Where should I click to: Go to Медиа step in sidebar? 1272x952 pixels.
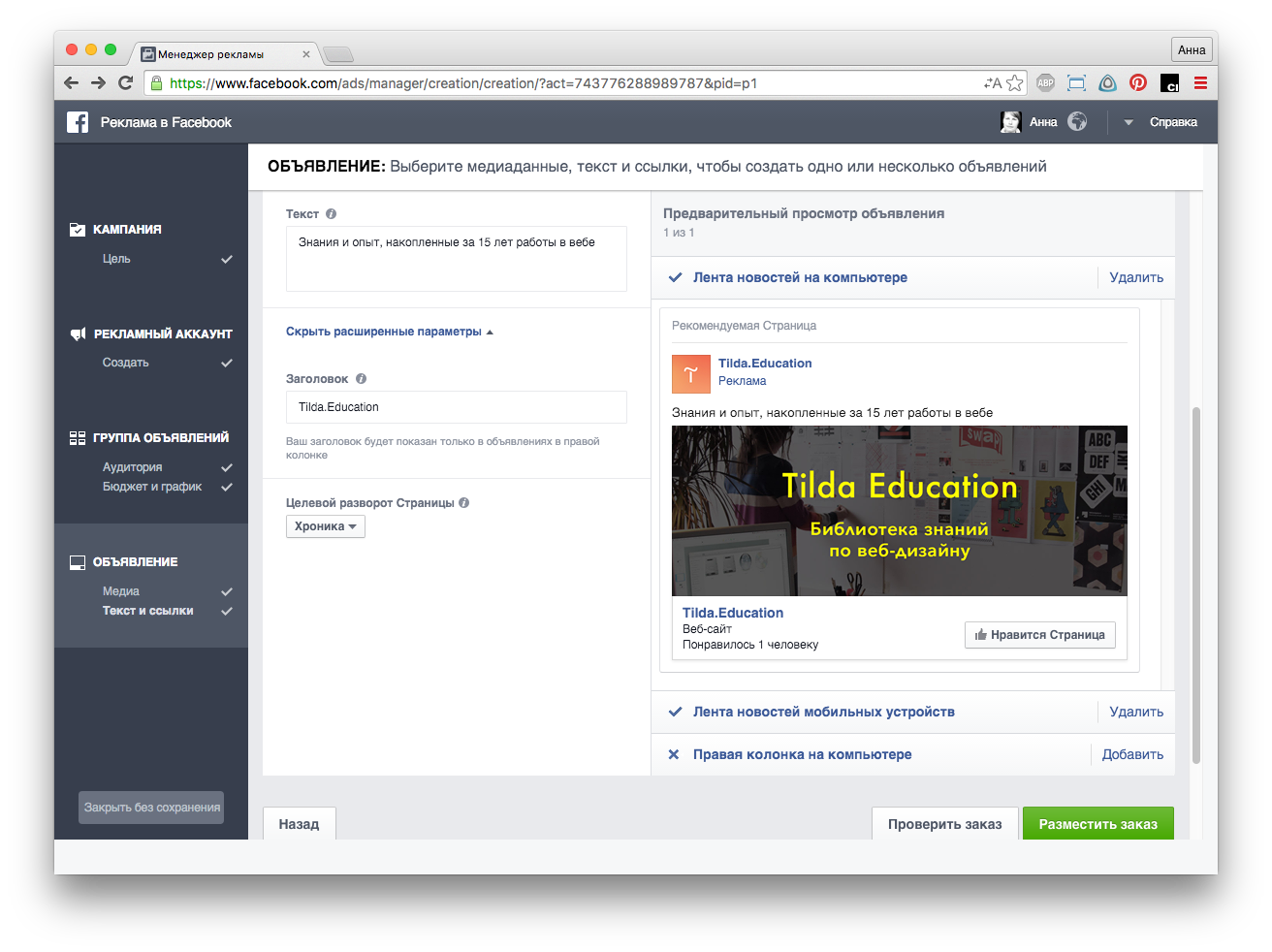pyautogui.click(x=121, y=591)
